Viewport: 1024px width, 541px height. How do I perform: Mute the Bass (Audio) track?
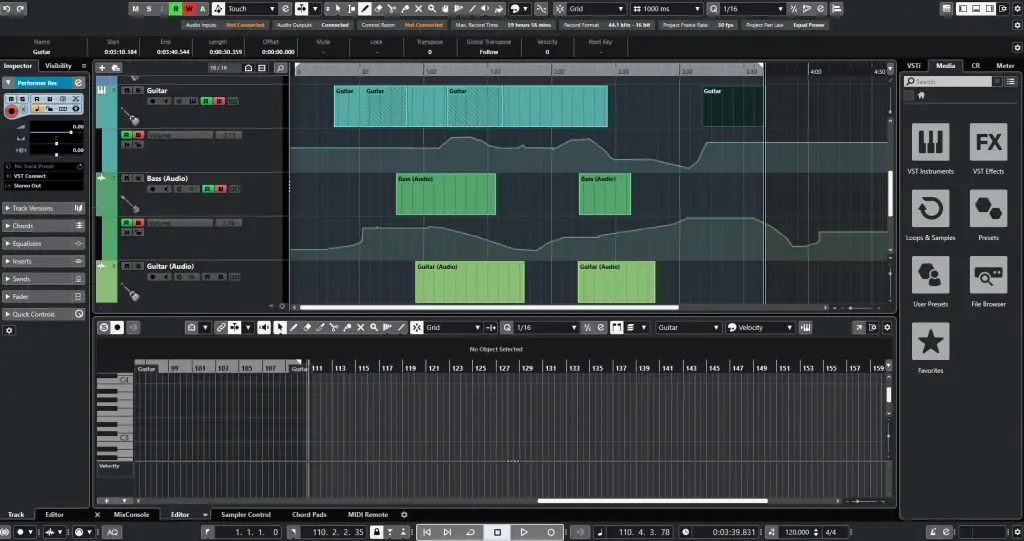pyautogui.click(x=127, y=179)
